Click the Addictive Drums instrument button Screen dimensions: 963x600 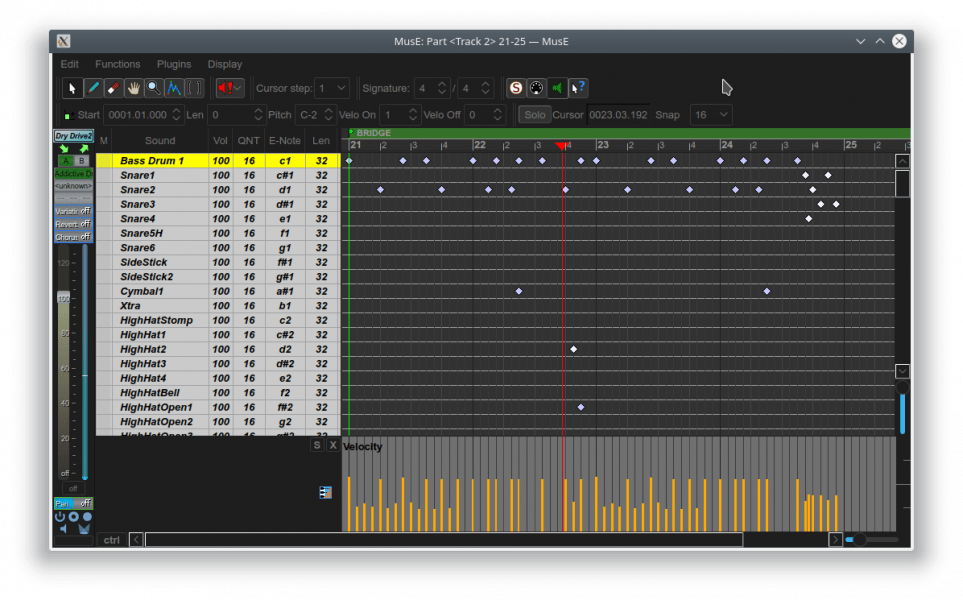click(73, 174)
